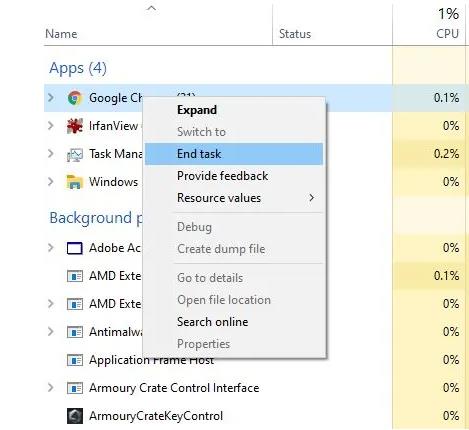Image resolution: width=469 pixels, height=430 pixels.
Task: Open the Resource values submenu arrow
Action: pyautogui.click(x=311, y=198)
